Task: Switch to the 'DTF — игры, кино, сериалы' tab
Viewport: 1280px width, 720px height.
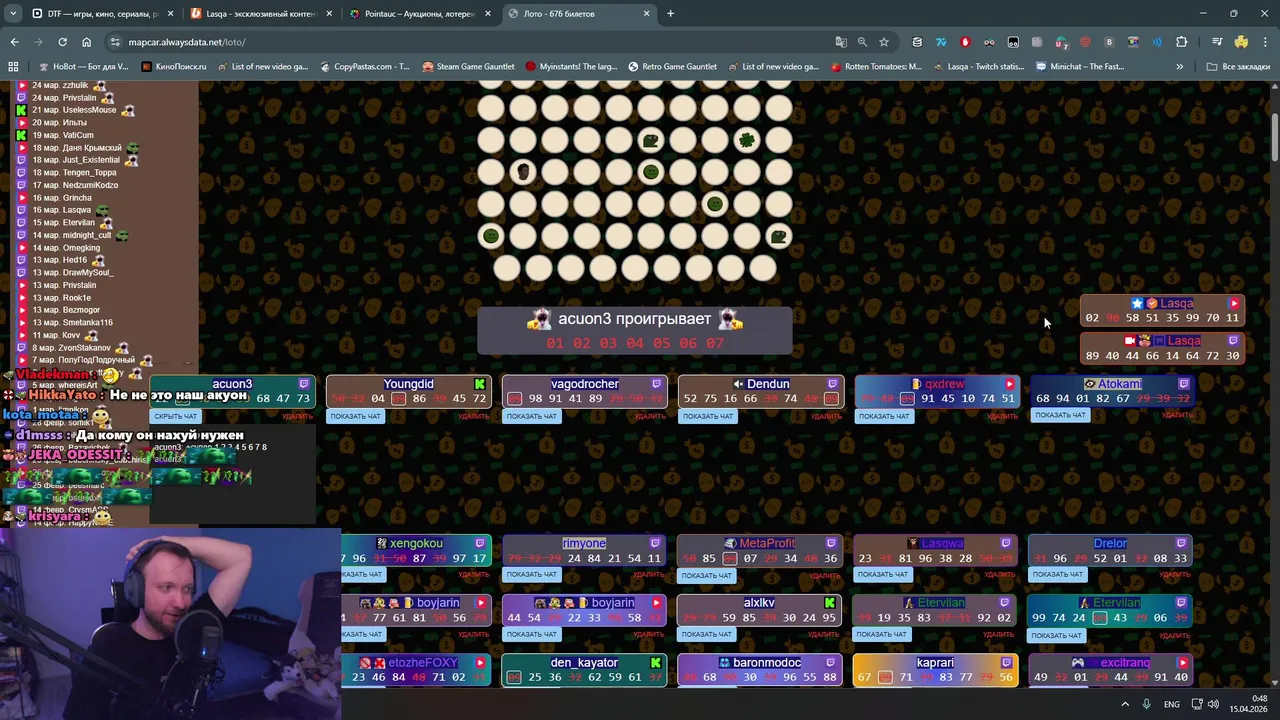Action: tap(101, 14)
